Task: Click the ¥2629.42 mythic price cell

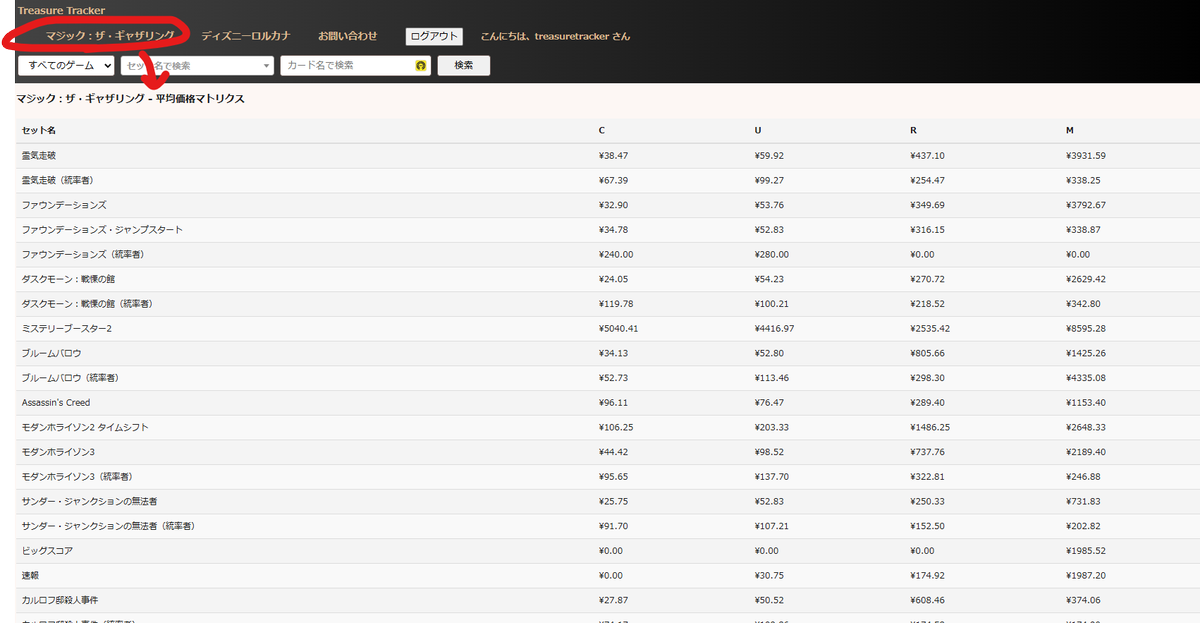Action: (1086, 279)
